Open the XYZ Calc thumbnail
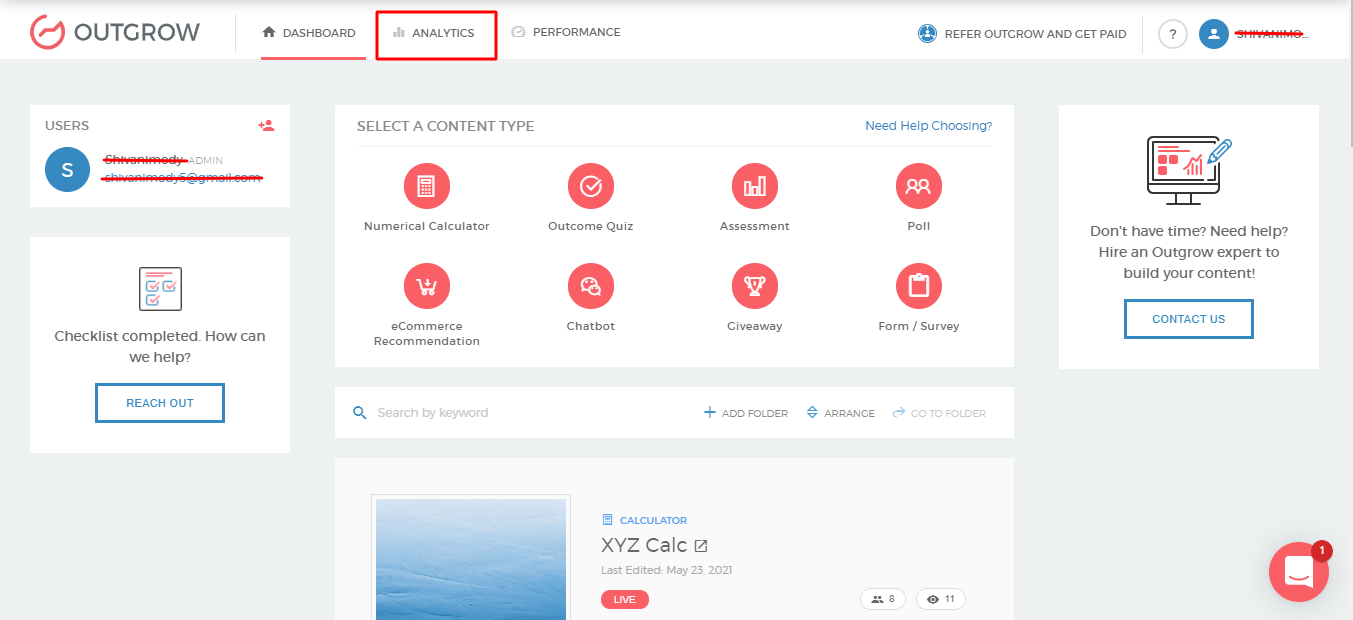 (471, 557)
